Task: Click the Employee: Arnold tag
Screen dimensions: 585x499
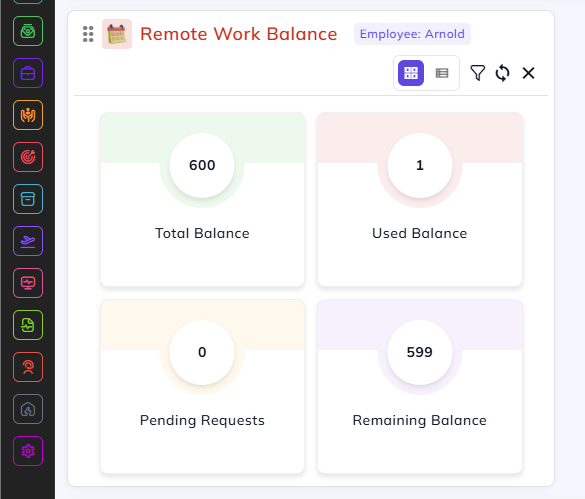Action: point(412,34)
